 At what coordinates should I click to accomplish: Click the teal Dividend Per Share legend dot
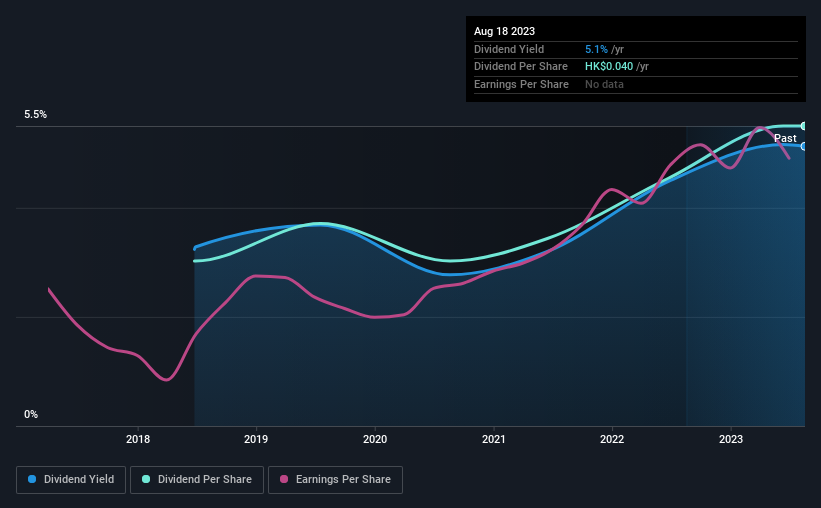point(146,479)
